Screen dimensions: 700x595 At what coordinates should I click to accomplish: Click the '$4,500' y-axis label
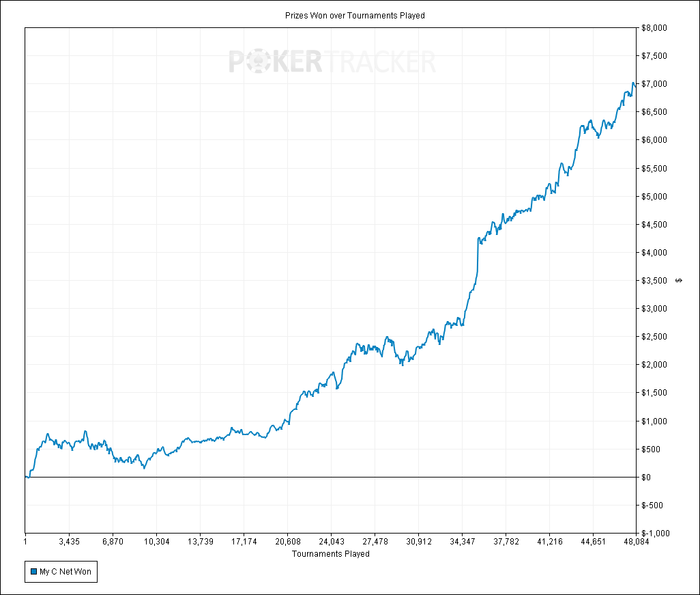click(x=654, y=225)
